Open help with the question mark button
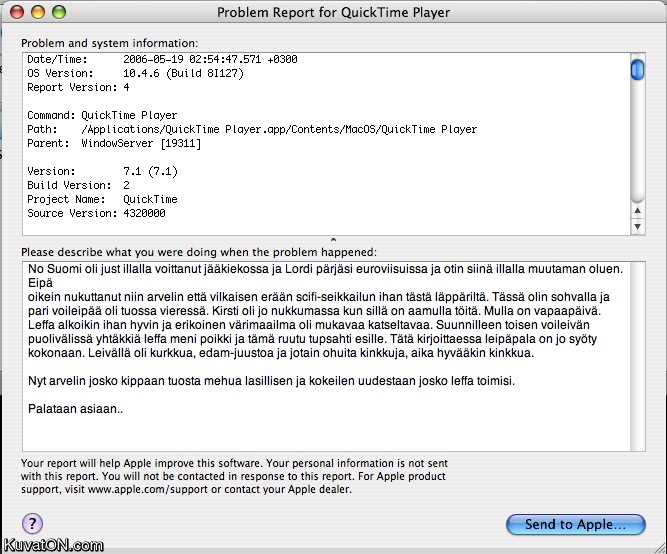 click(x=32, y=523)
